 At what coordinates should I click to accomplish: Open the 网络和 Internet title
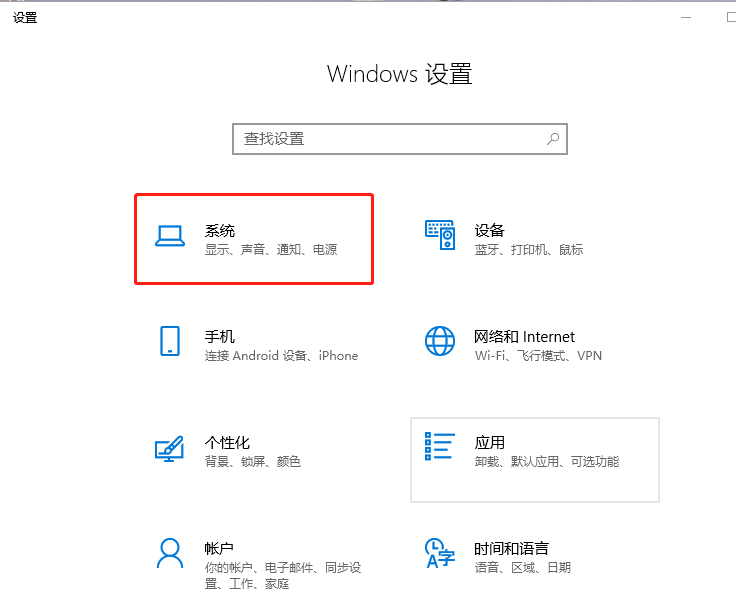[x=524, y=337]
